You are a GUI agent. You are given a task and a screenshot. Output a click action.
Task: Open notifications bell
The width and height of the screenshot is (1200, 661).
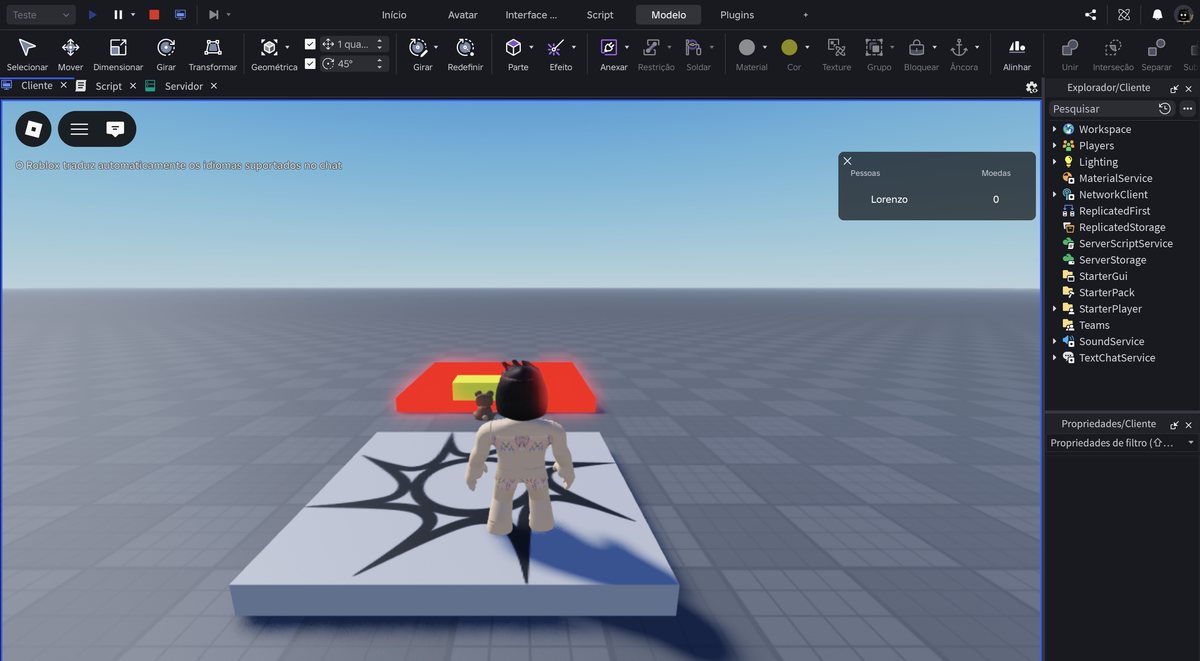click(x=1157, y=15)
